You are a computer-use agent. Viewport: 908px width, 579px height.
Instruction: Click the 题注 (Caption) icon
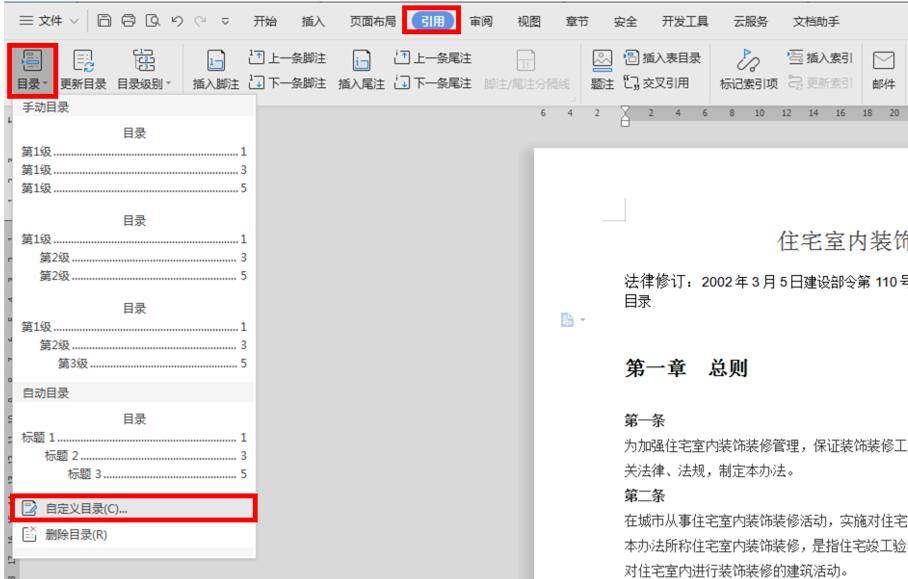tap(603, 60)
